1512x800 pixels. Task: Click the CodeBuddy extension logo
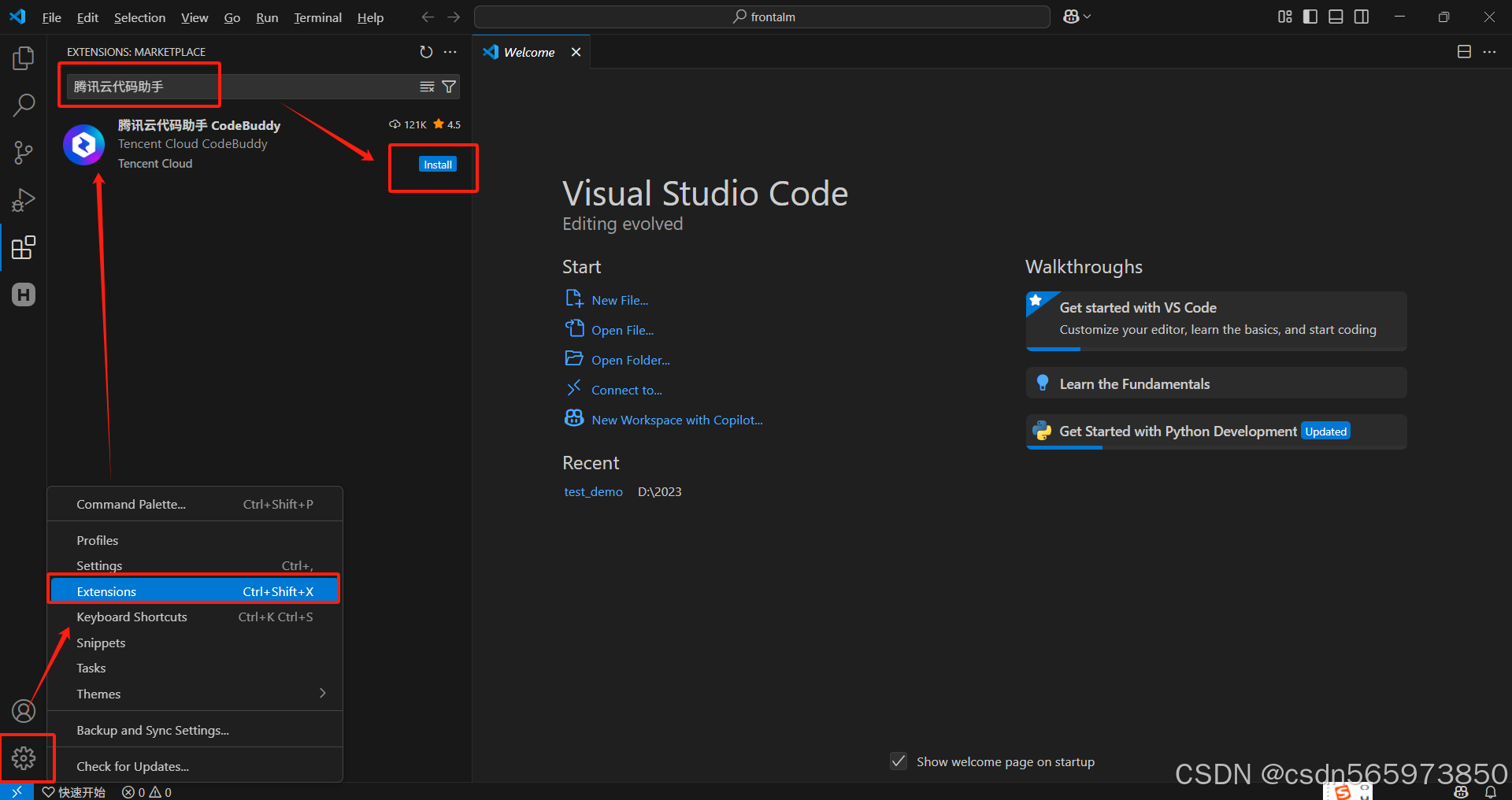[x=83, y=144]
